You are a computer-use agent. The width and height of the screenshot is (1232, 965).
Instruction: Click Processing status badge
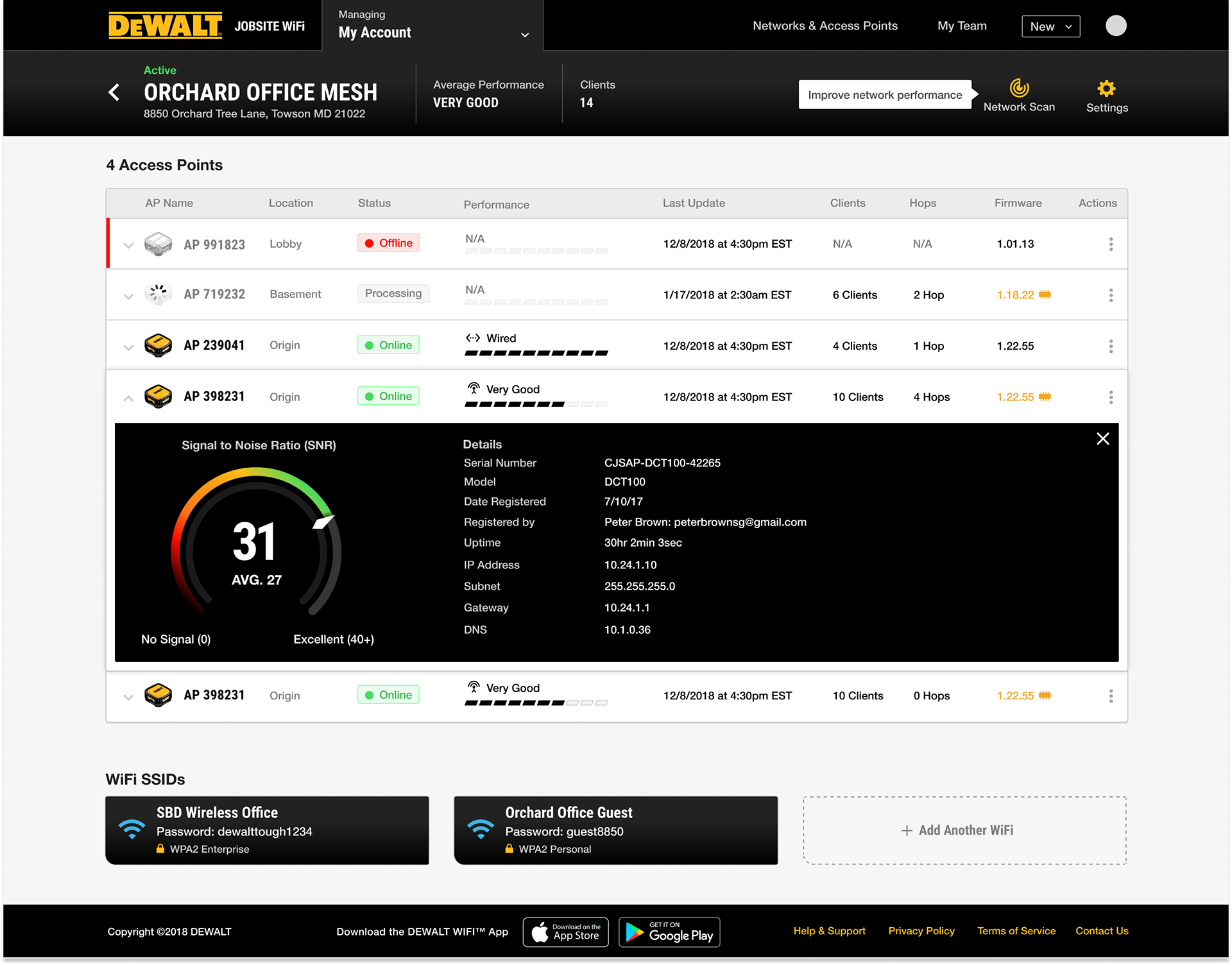click(x=393, y=293)
